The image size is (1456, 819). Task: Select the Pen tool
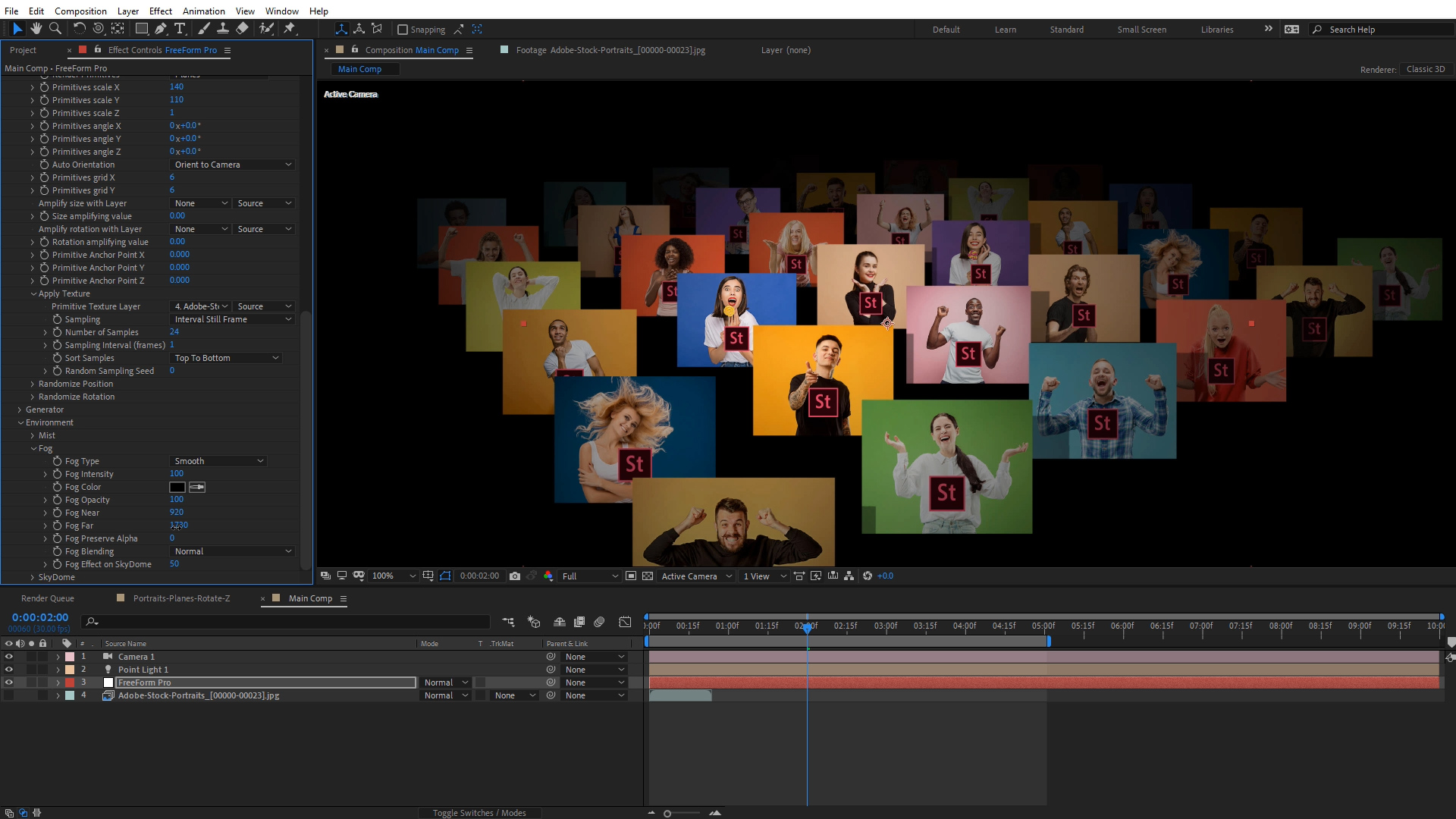tap(160, 29)
